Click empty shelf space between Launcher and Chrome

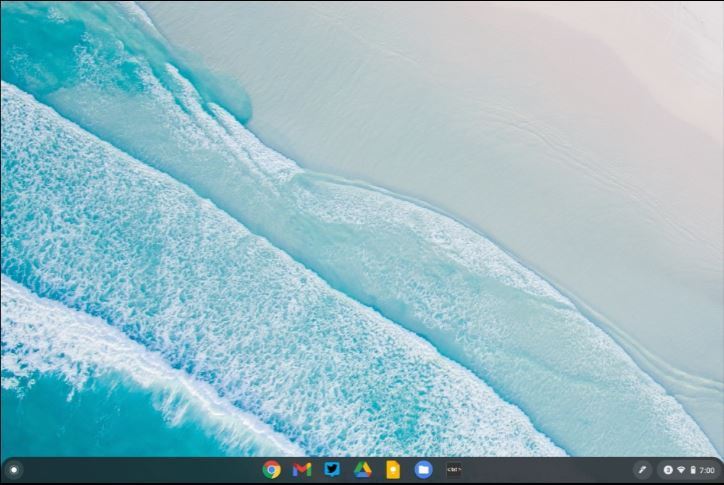[x=140, y=469]
